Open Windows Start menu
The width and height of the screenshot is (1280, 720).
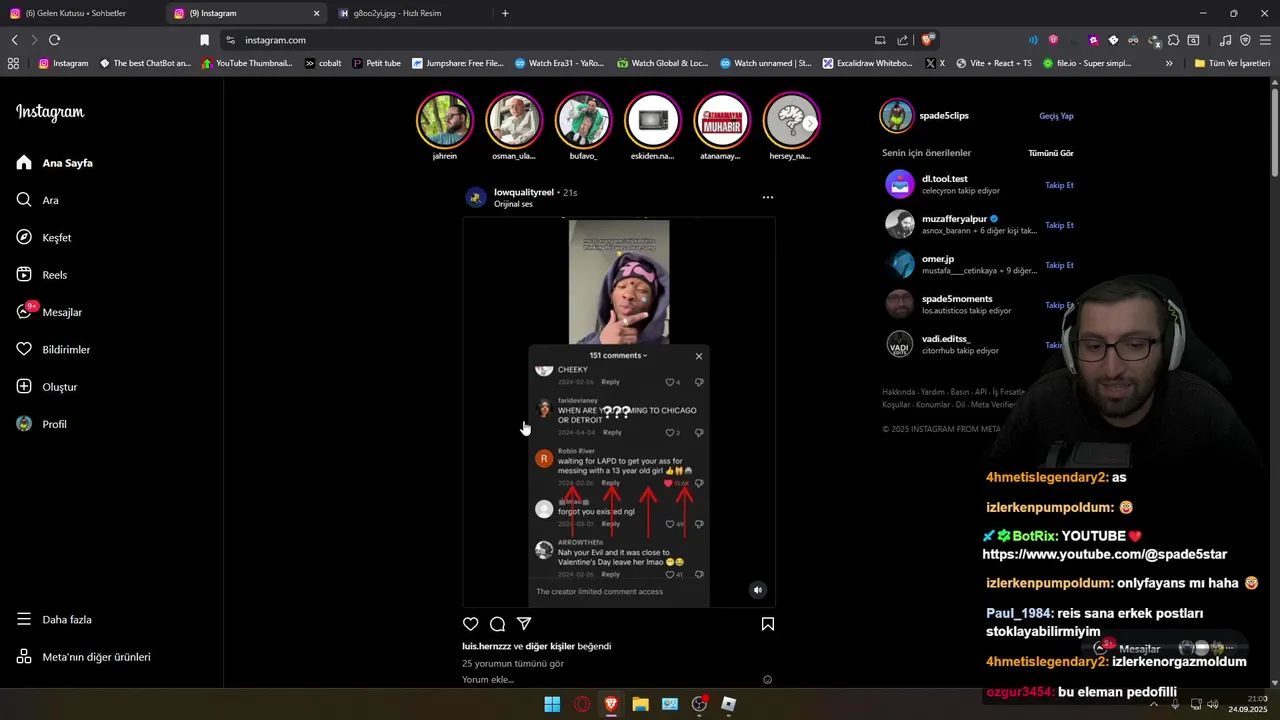[552, 704]
